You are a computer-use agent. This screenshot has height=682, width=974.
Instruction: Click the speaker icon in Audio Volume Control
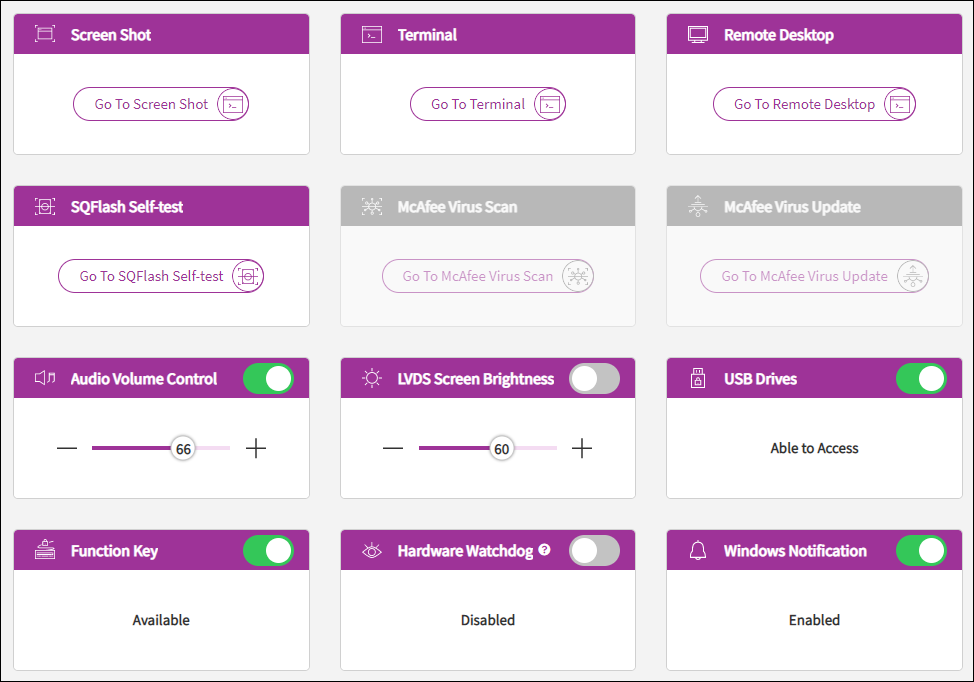[45, 379]
